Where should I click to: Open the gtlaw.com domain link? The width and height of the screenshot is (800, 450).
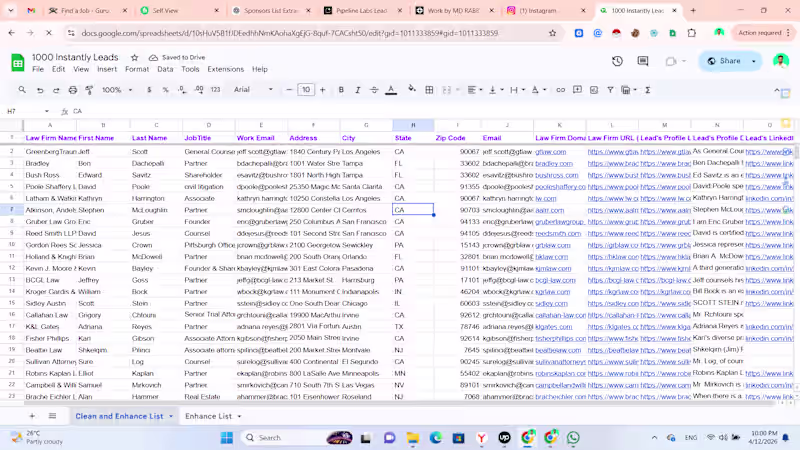click(551, 152)
